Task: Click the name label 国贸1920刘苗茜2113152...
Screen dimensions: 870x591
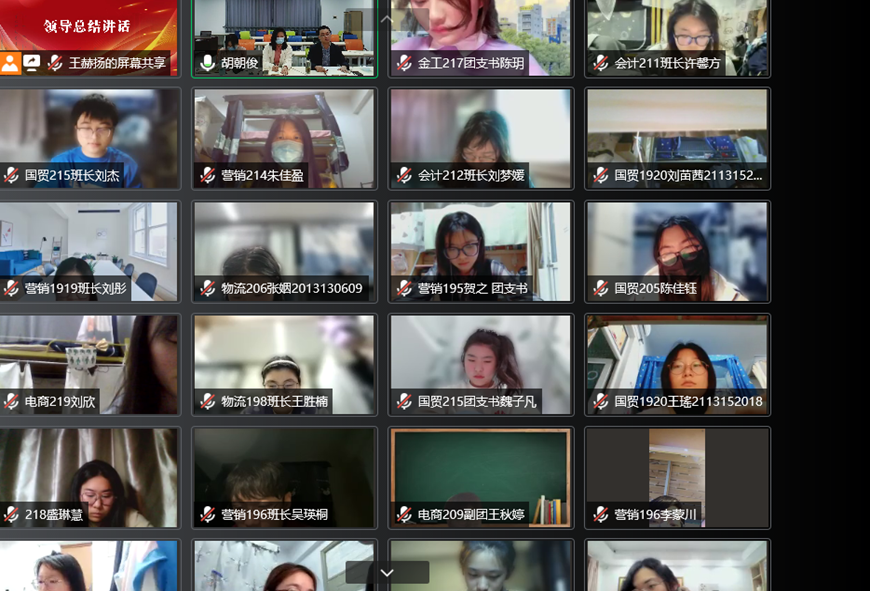Action: [687, 176]
